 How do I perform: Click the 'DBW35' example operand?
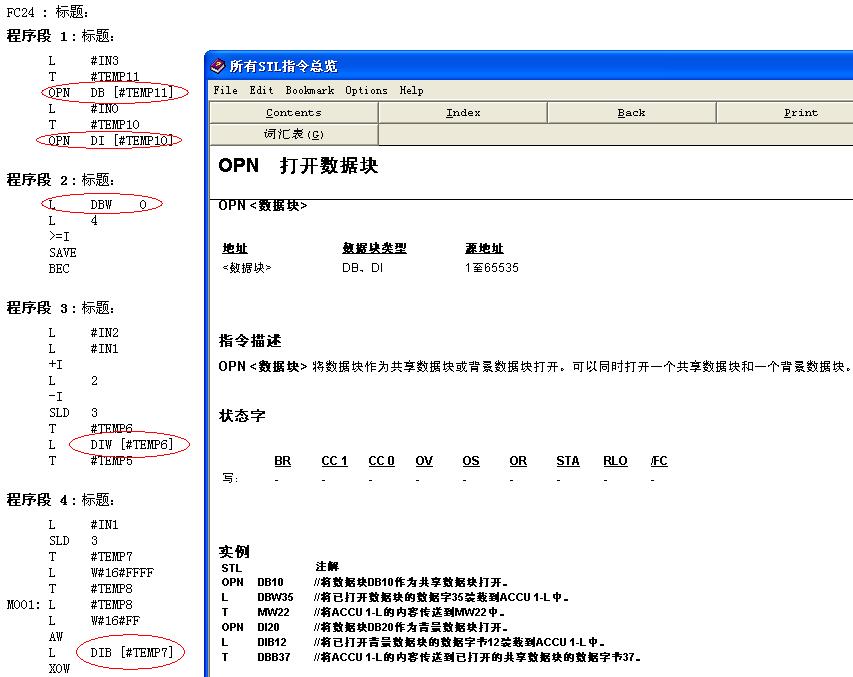pyautogui.click(x=275, y=598)
